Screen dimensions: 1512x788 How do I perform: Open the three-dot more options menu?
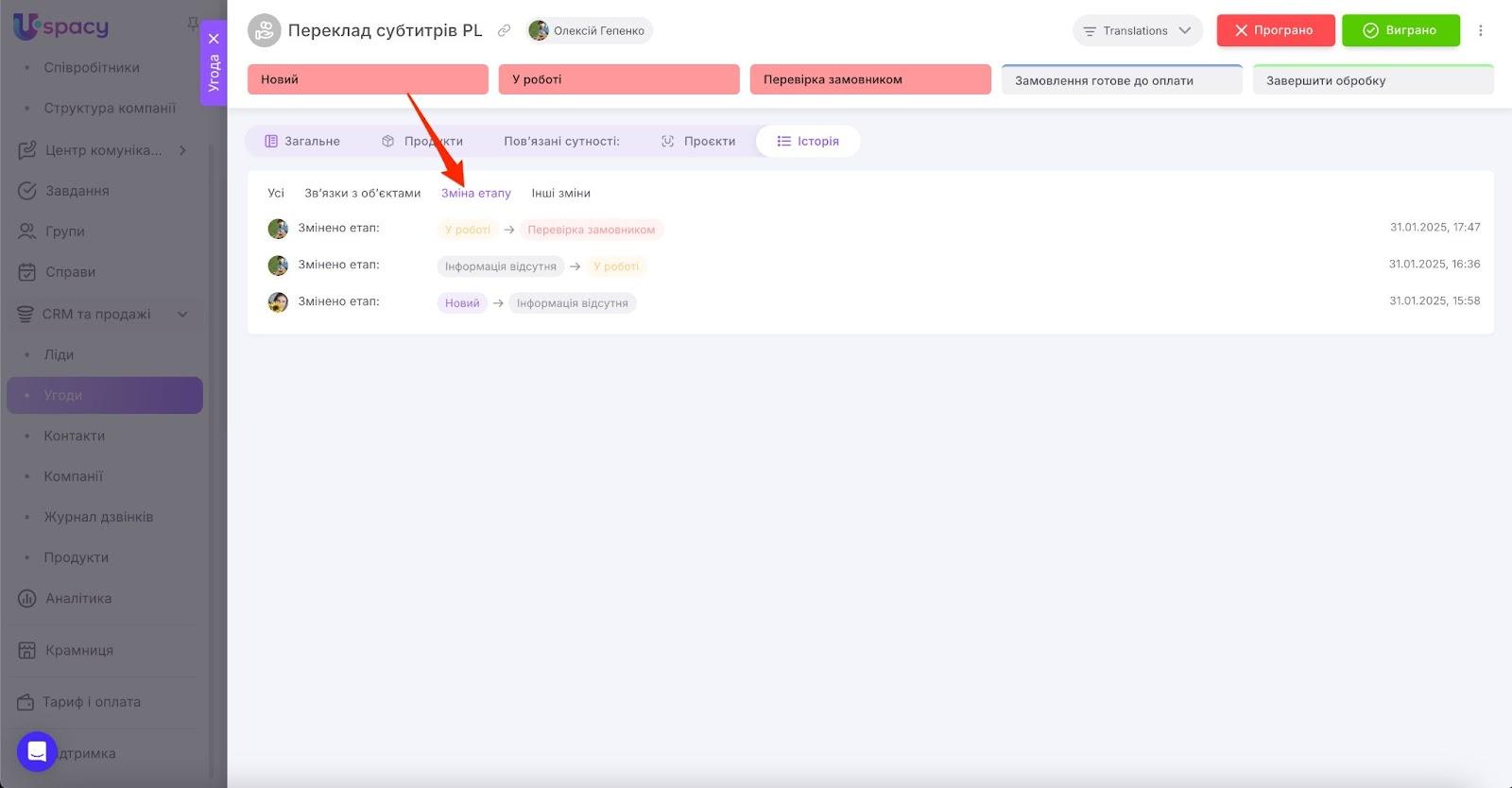[x=1481, y=30]
